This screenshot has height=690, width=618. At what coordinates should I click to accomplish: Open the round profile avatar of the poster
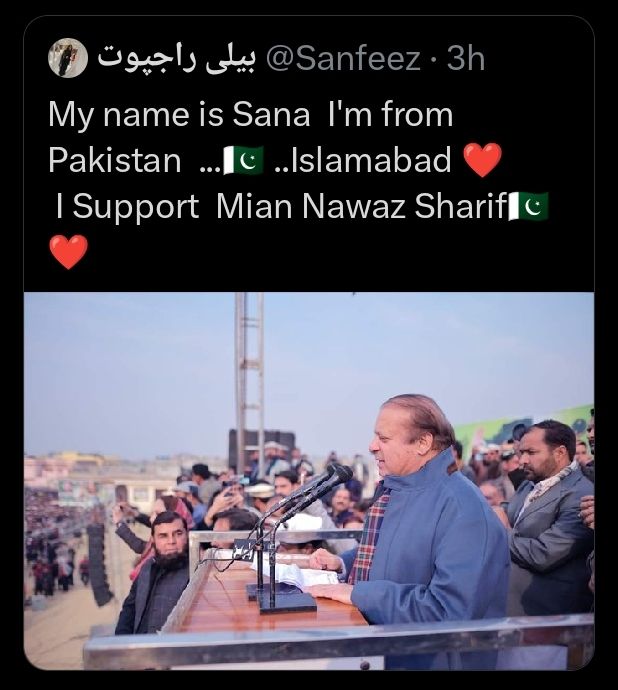67,58
